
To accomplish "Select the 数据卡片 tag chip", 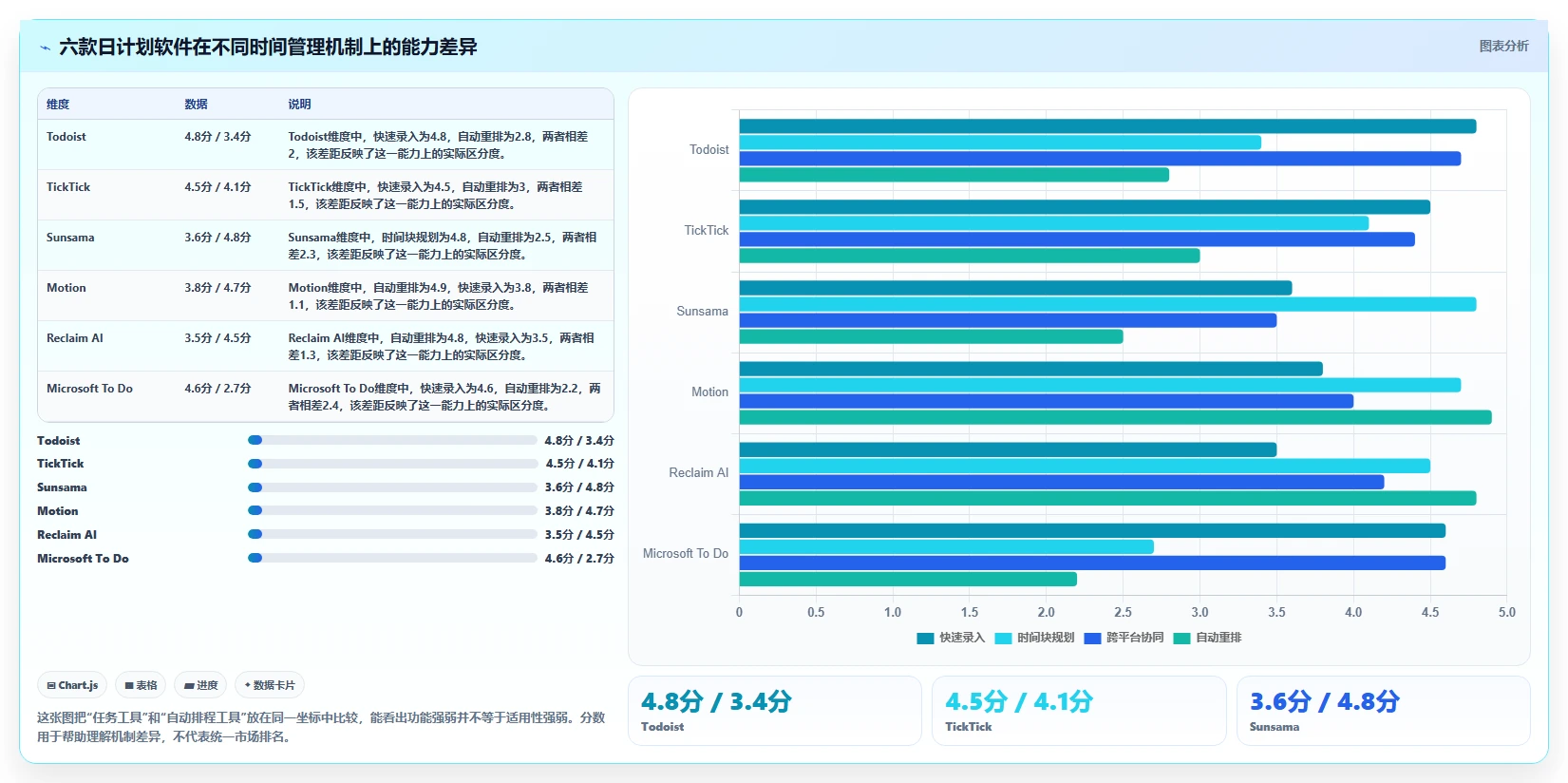I will click(x=270, y=685).
